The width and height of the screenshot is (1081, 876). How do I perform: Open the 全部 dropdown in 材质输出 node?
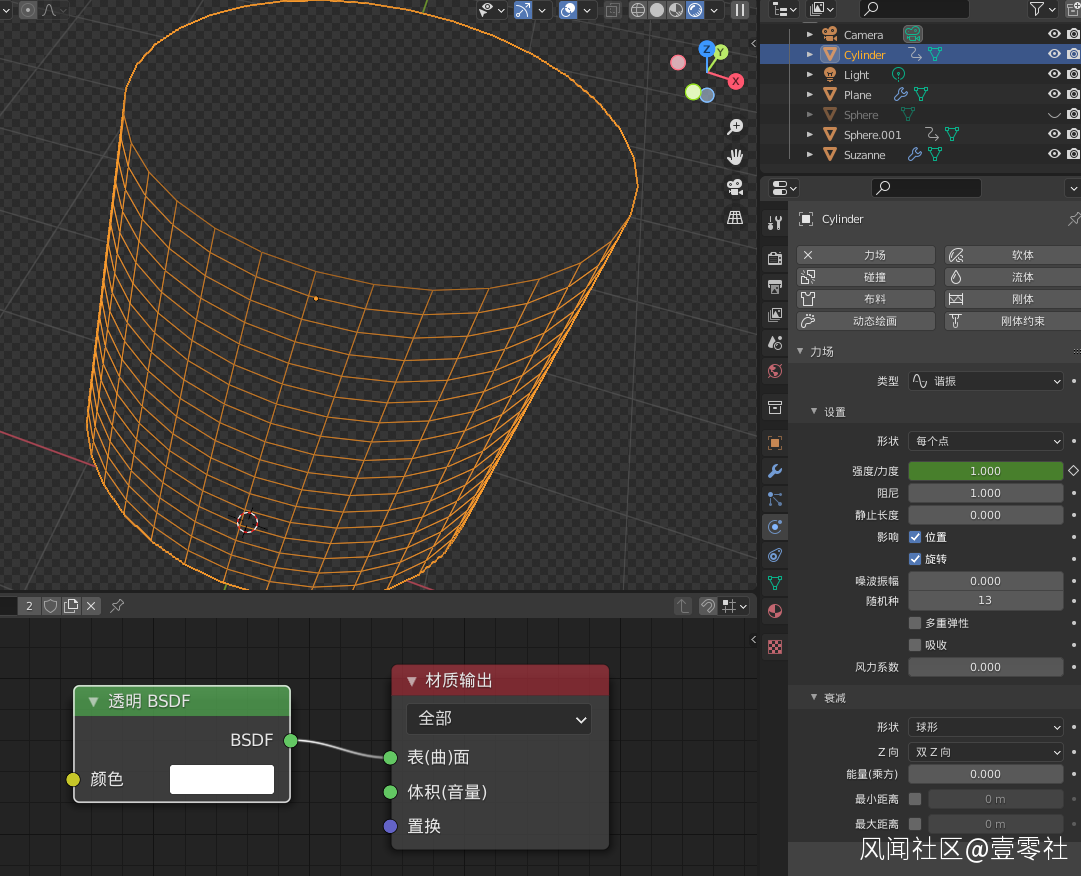498,719
